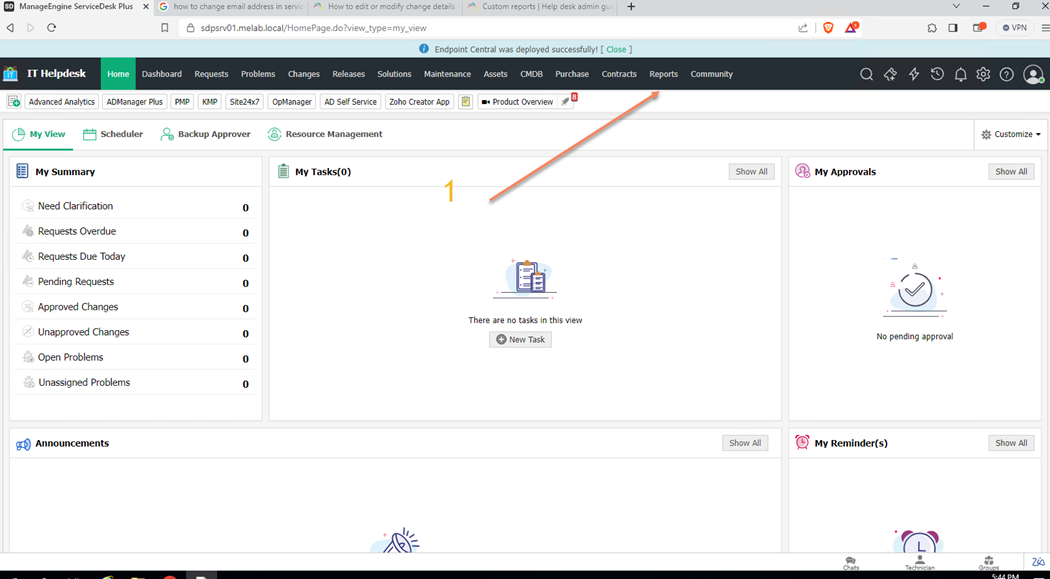Switch to the Scheduler tab

click(x=113, y=134)
